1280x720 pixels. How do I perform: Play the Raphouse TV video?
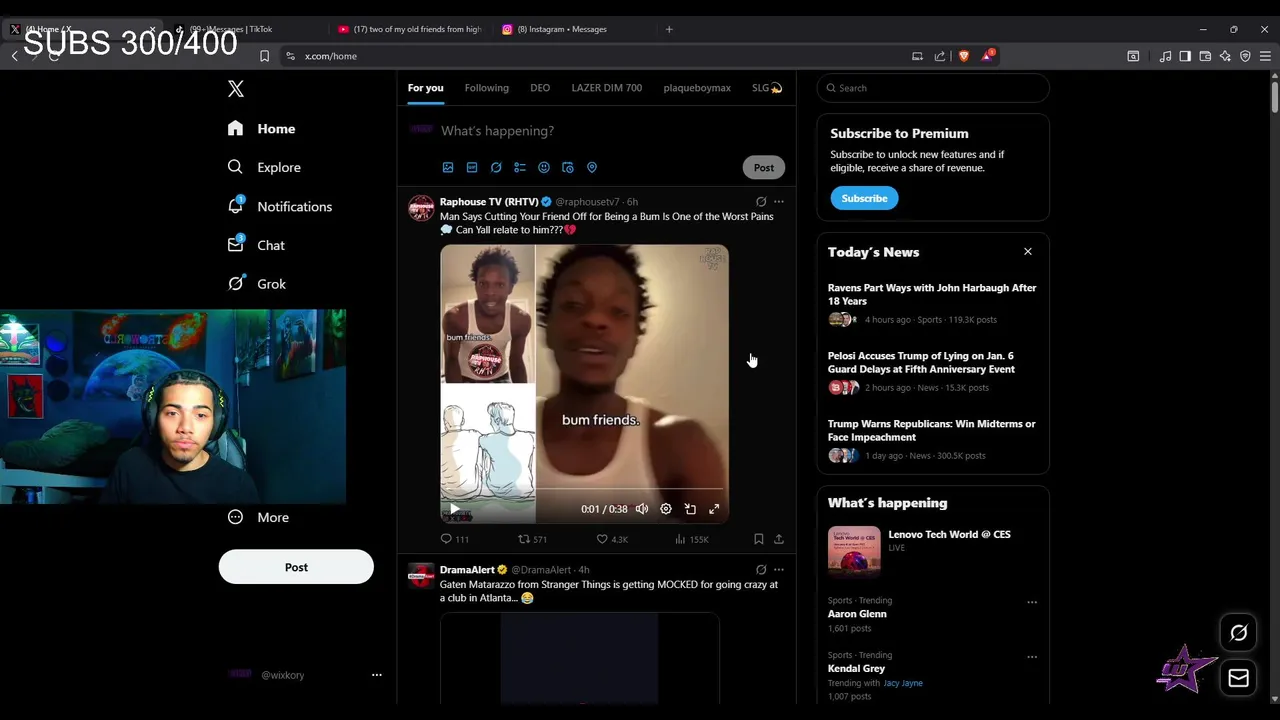pos(454,509)
